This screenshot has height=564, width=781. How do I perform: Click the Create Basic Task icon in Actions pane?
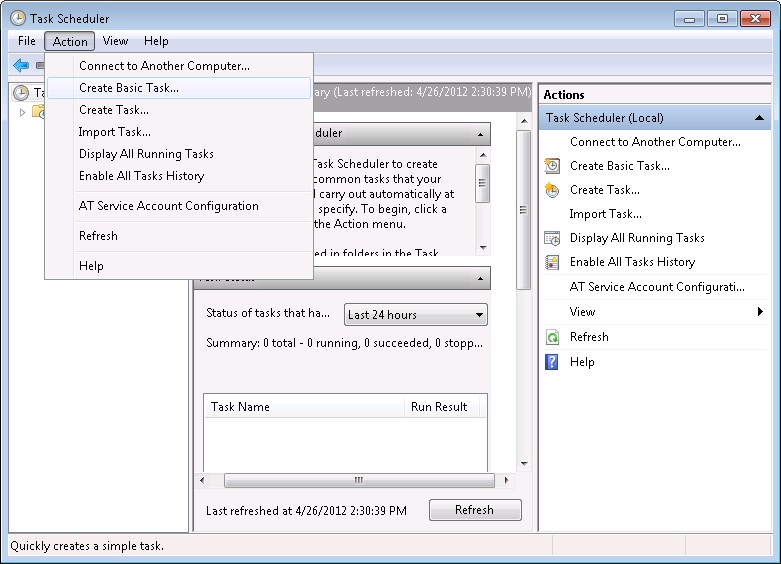coord(552,166)
